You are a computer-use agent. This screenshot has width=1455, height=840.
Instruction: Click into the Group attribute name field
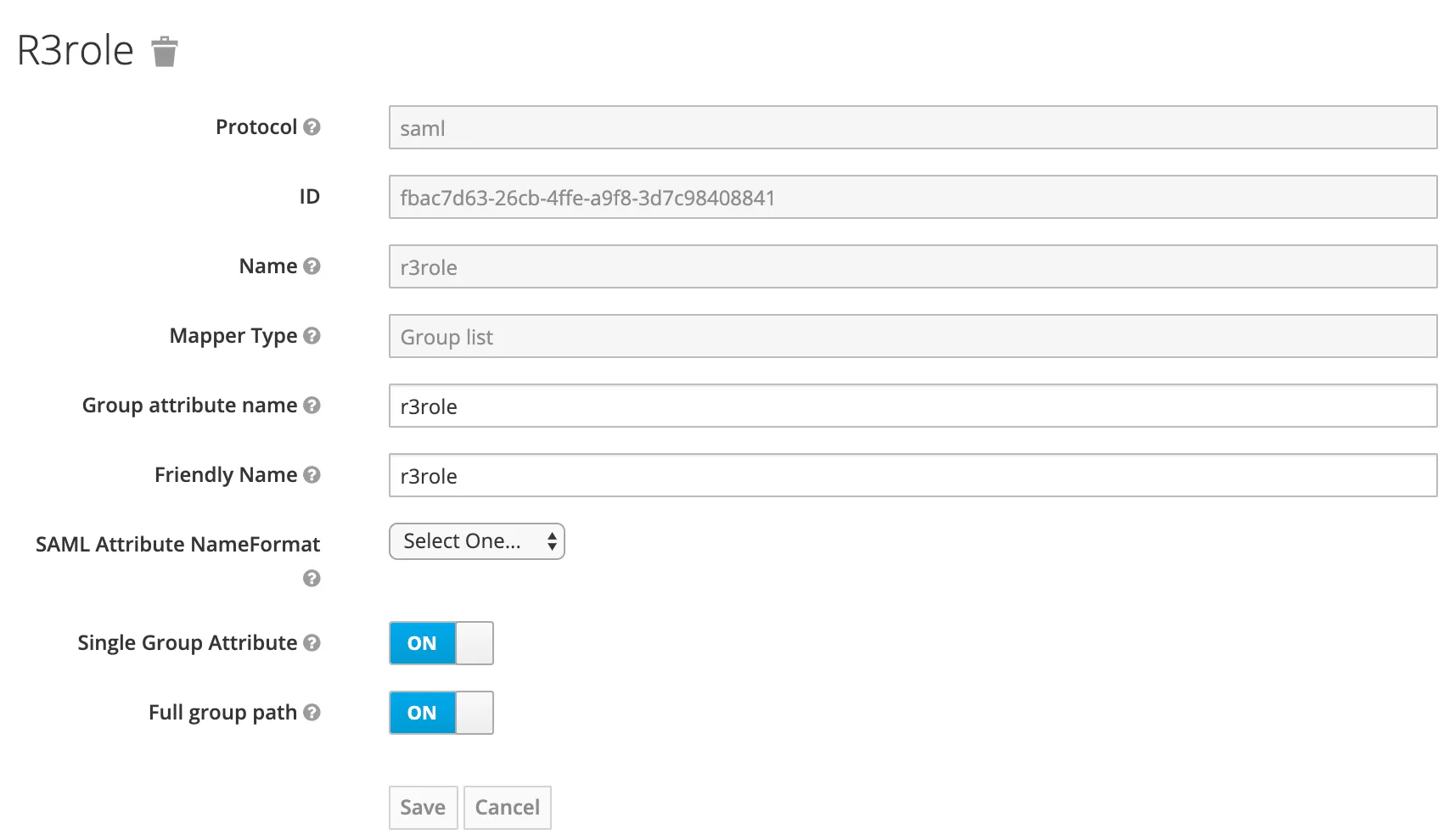tap(913, 406)
